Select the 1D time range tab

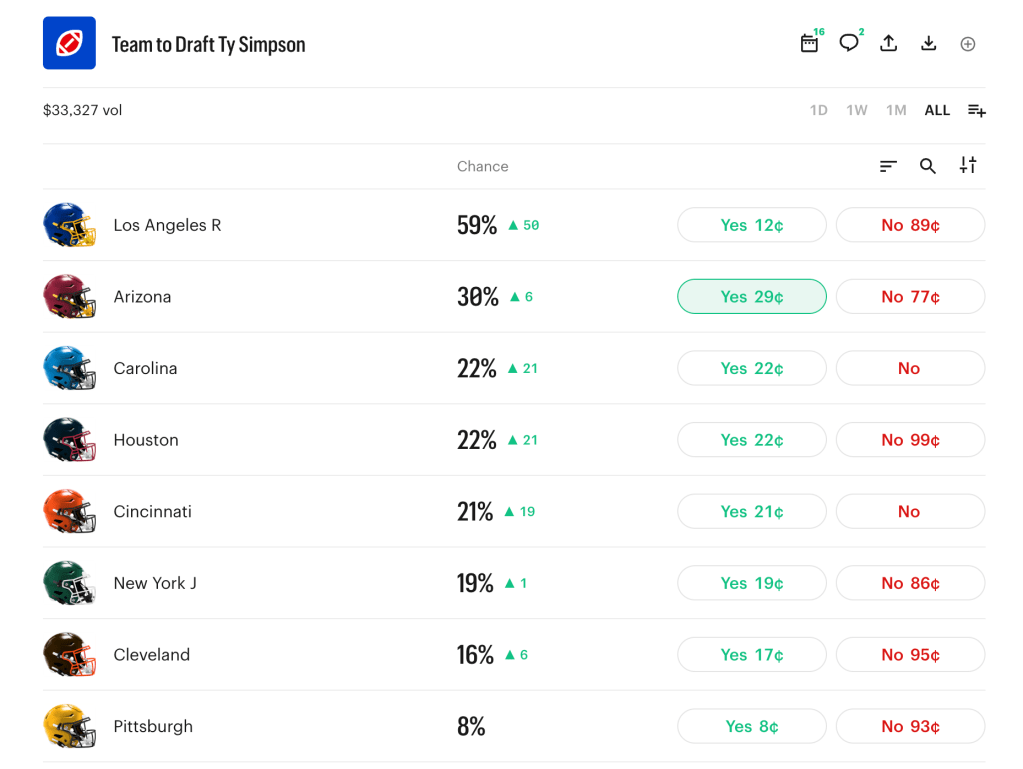818,110
